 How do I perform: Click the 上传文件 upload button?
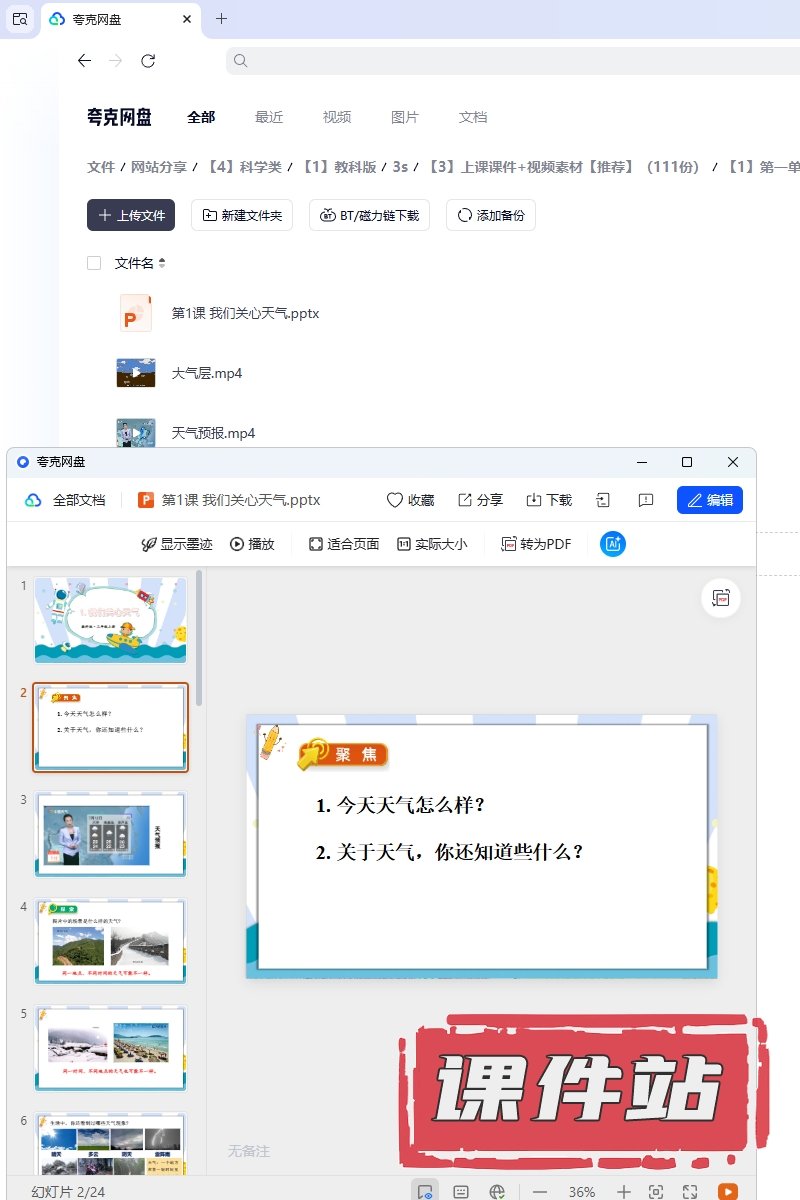point(131,215)
